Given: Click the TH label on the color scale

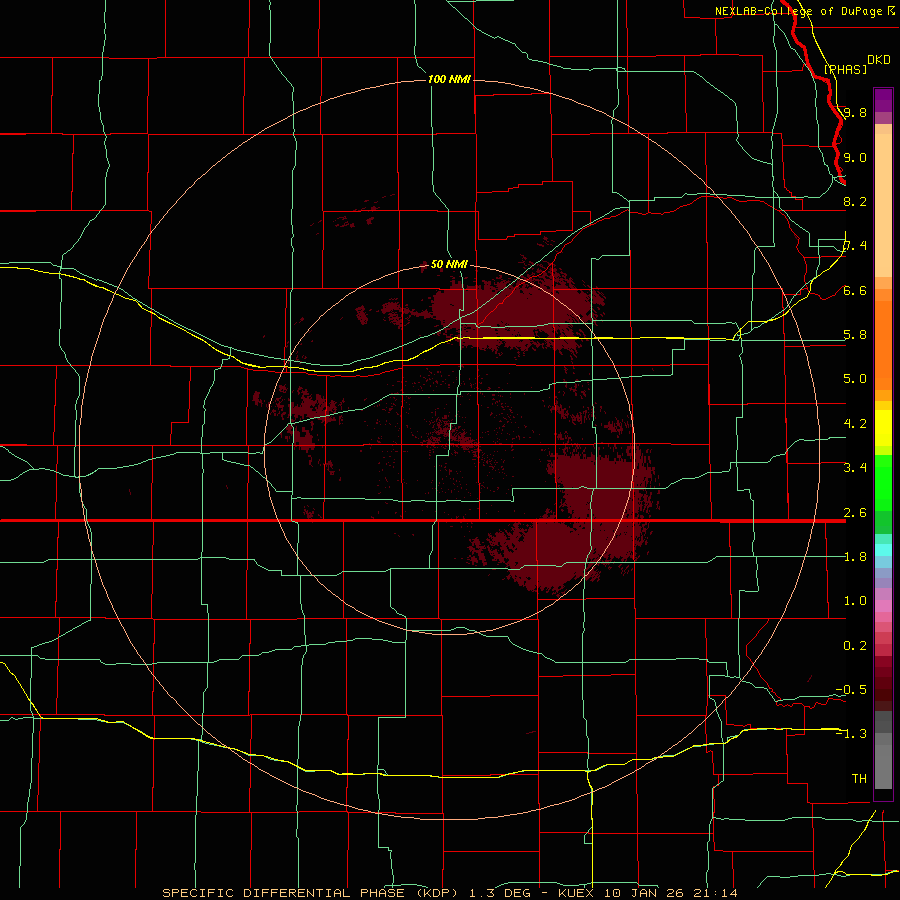Looking at the screenshot, I should 859,779.
